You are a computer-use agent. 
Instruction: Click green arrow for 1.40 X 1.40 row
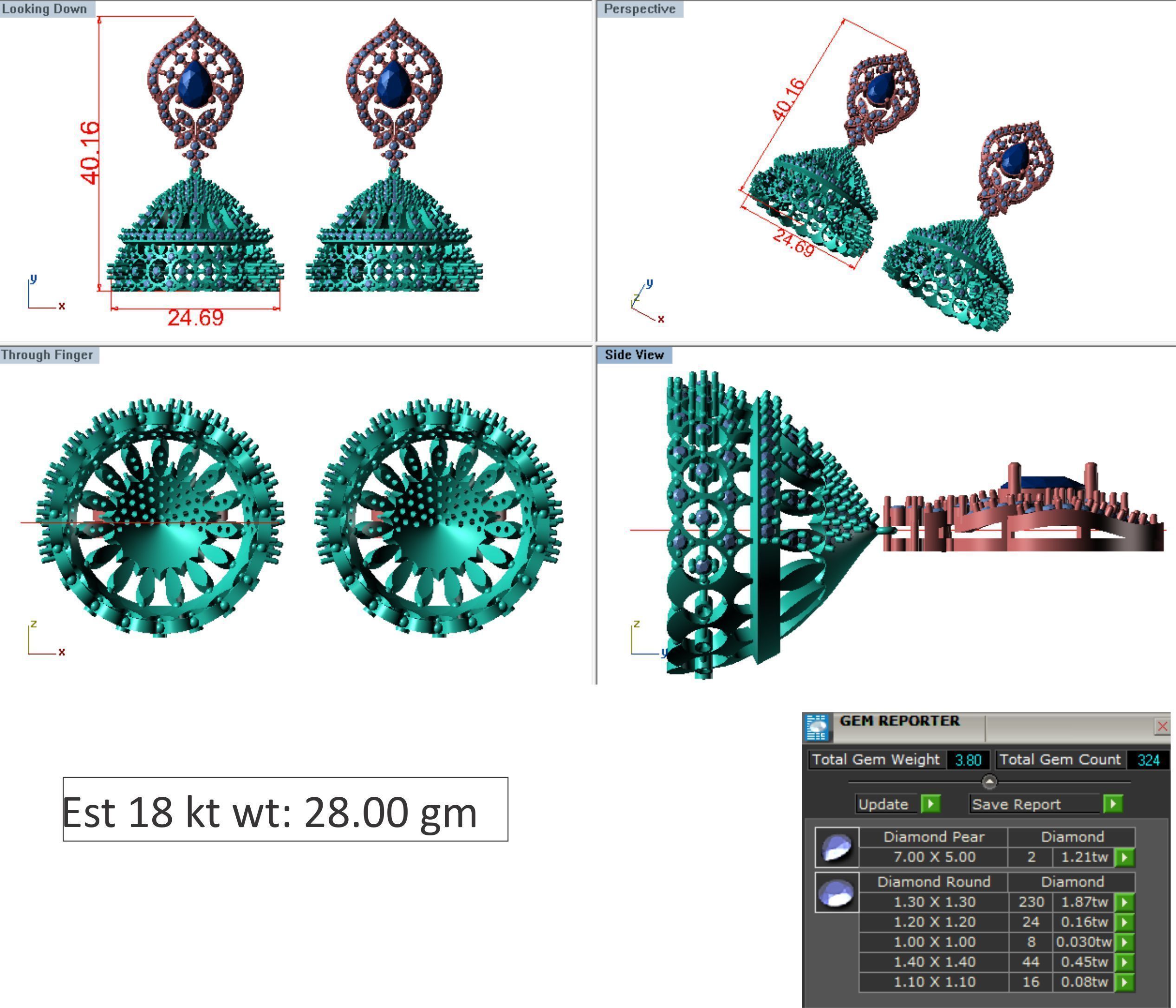[1124, 962]
